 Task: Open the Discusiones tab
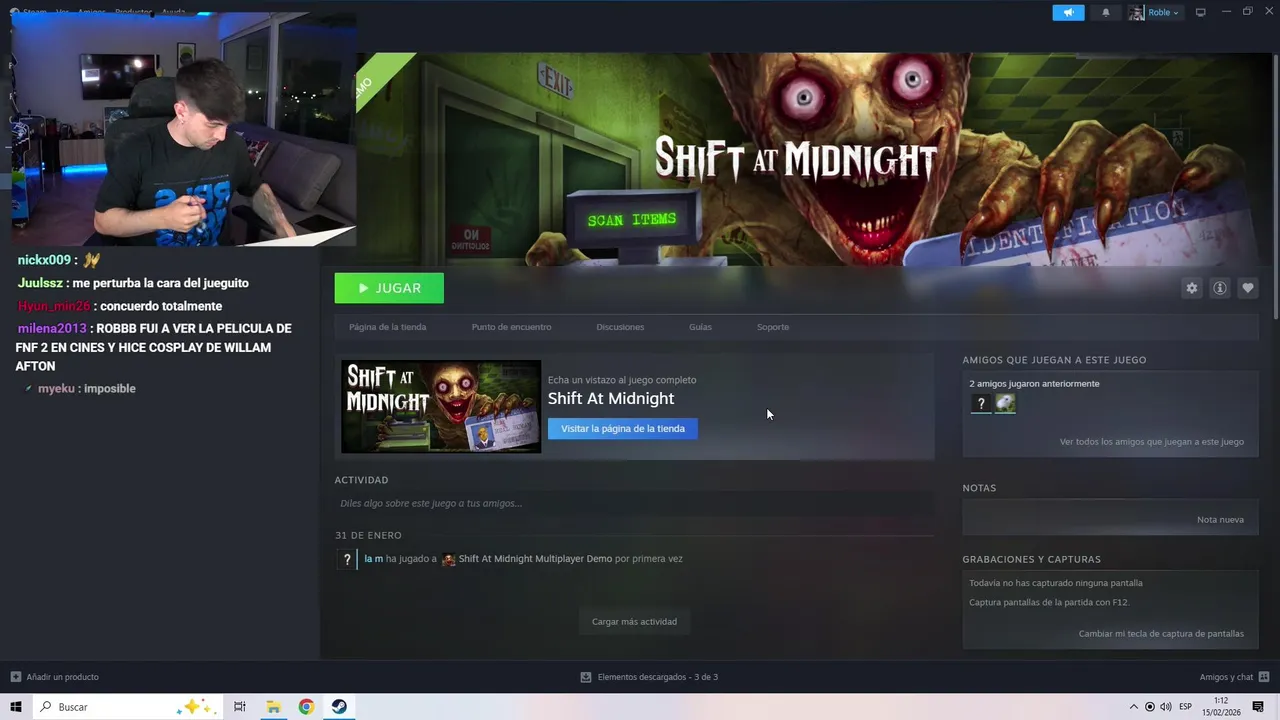coord(620,327)
